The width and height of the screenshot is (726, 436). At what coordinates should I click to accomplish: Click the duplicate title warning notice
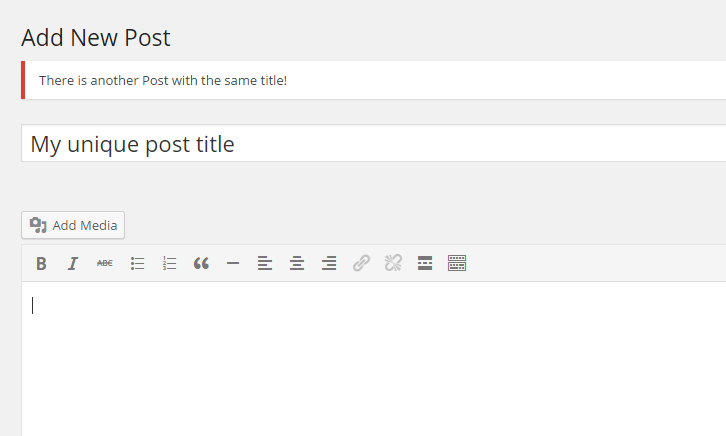[x=373, y=80]
